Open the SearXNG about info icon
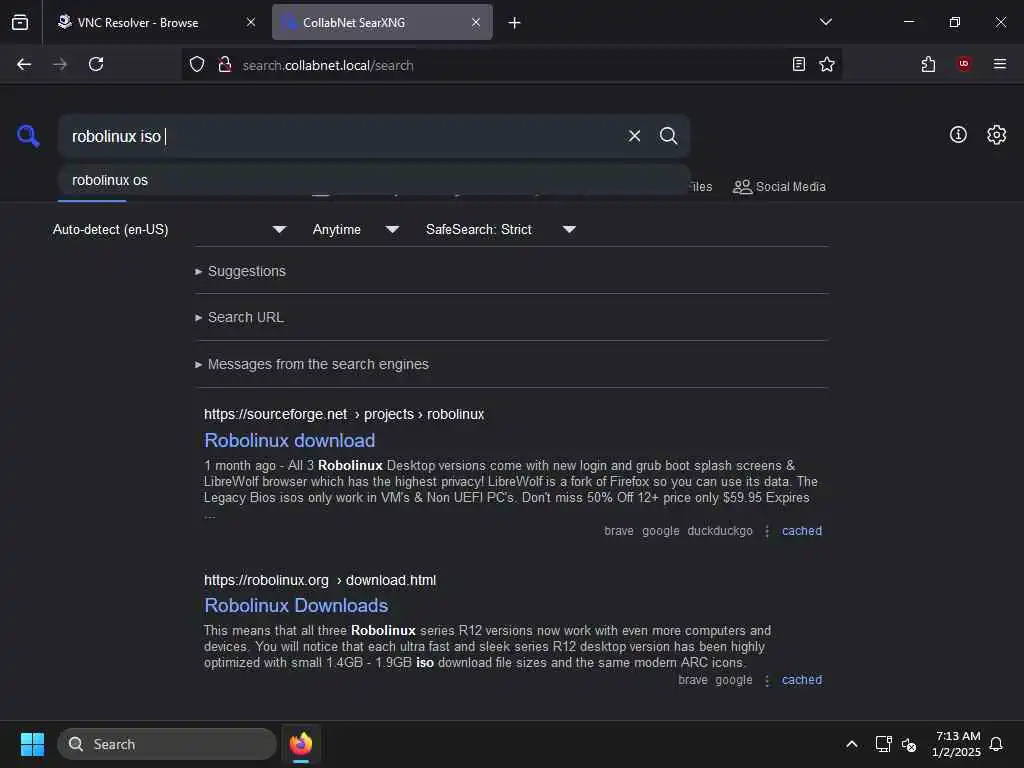Viewport: 1024px width, 768px height. pyautogui.click(x=958, y=135)
